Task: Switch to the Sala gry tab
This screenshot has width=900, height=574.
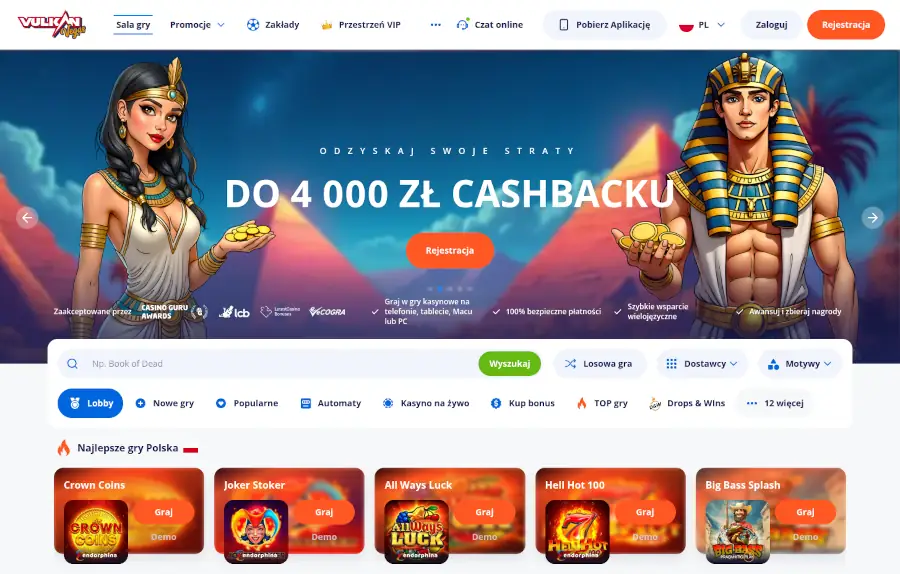Action: click(x=133, y=25)
